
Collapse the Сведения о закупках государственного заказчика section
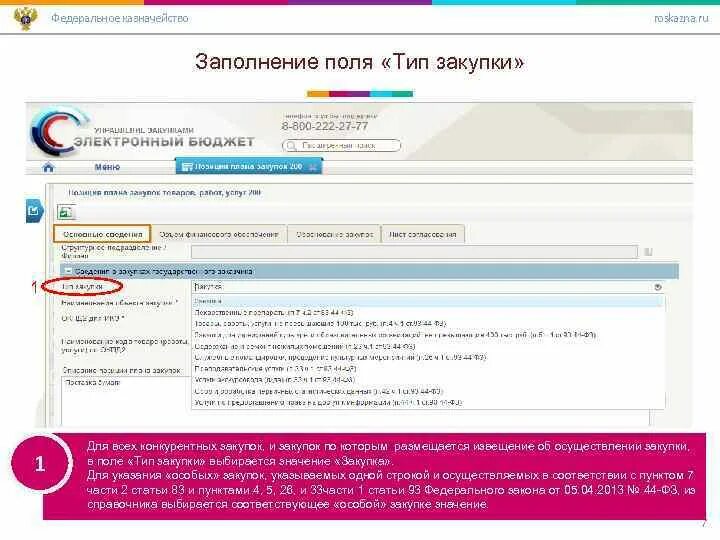tap(68, 271)
